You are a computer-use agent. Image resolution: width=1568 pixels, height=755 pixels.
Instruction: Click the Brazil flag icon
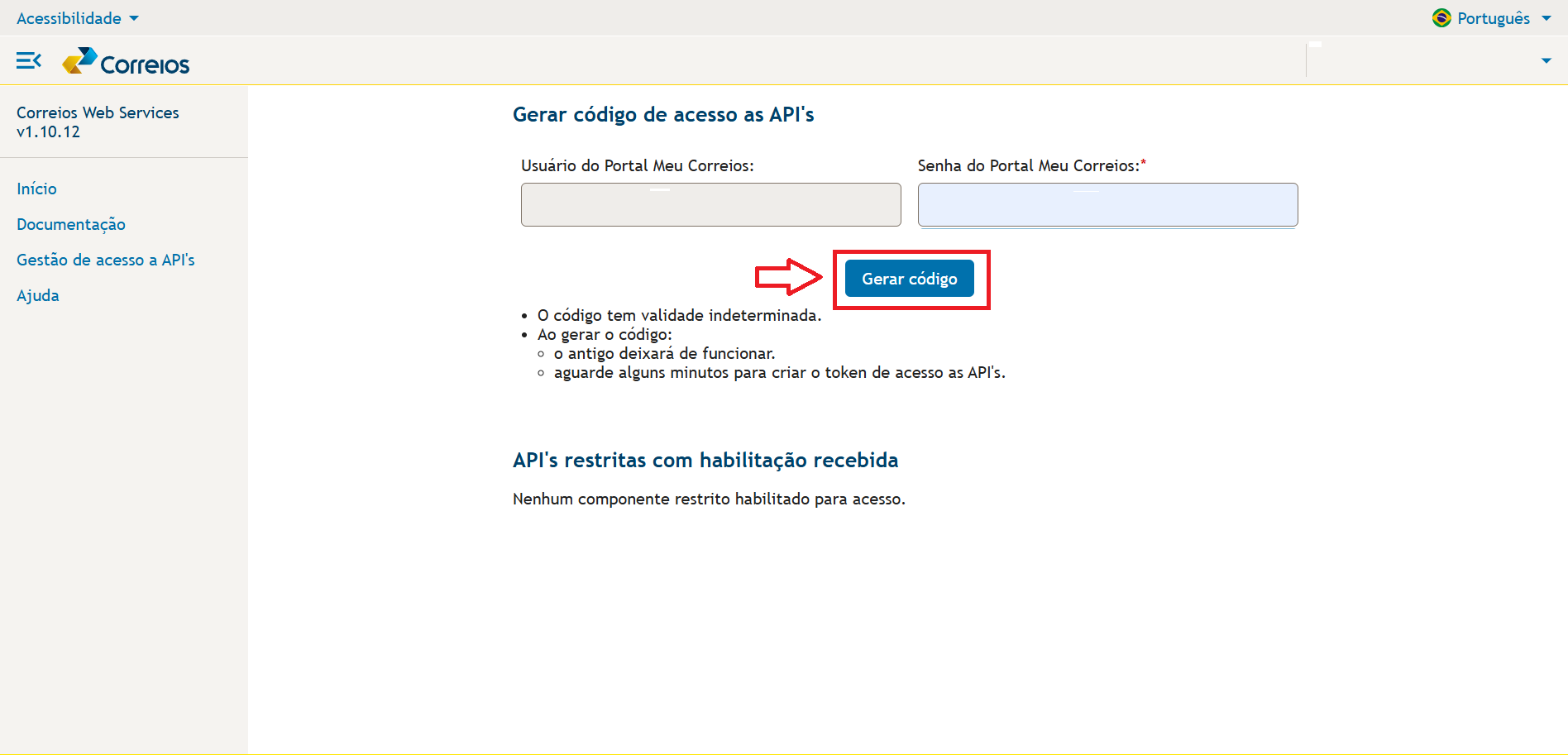(x=1441, y=18)
